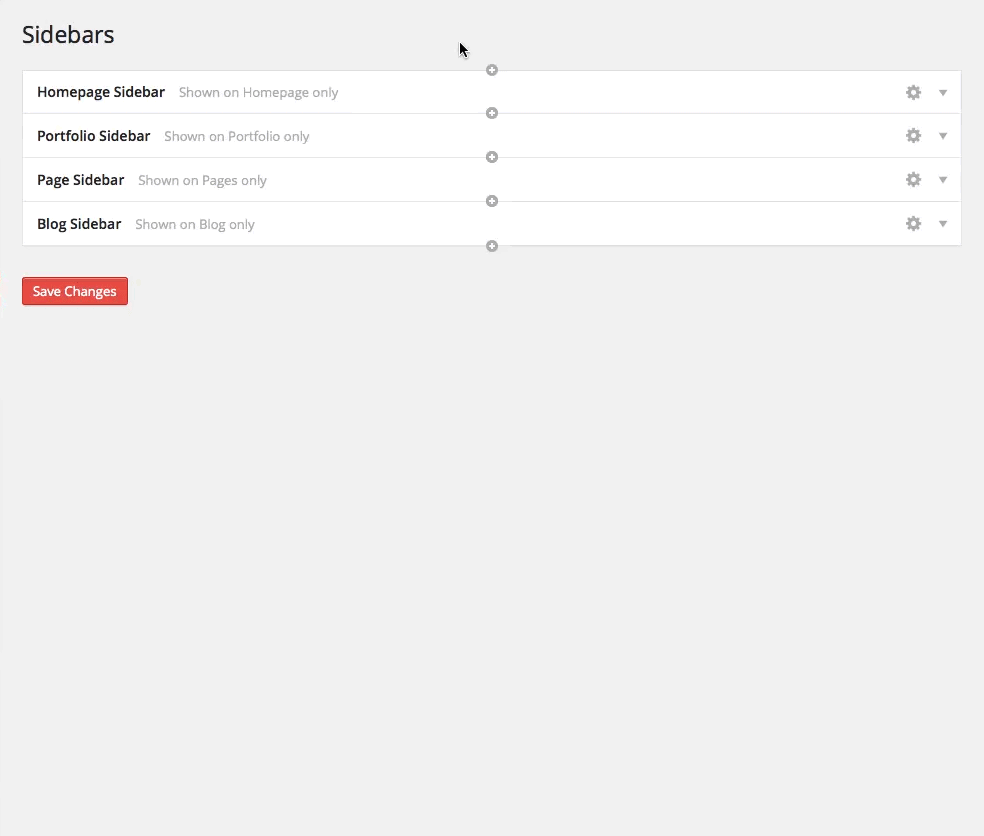984x836 pixels.
Task: Select the Blog Sidebar title
Action: [x=79, y=224]
